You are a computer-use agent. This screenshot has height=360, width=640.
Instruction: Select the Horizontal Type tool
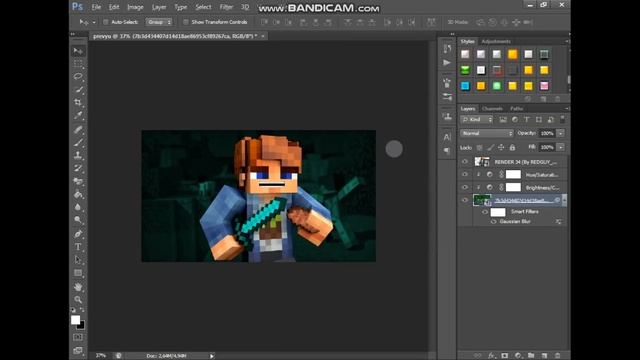pyautogui.click(x=78, y=247)
